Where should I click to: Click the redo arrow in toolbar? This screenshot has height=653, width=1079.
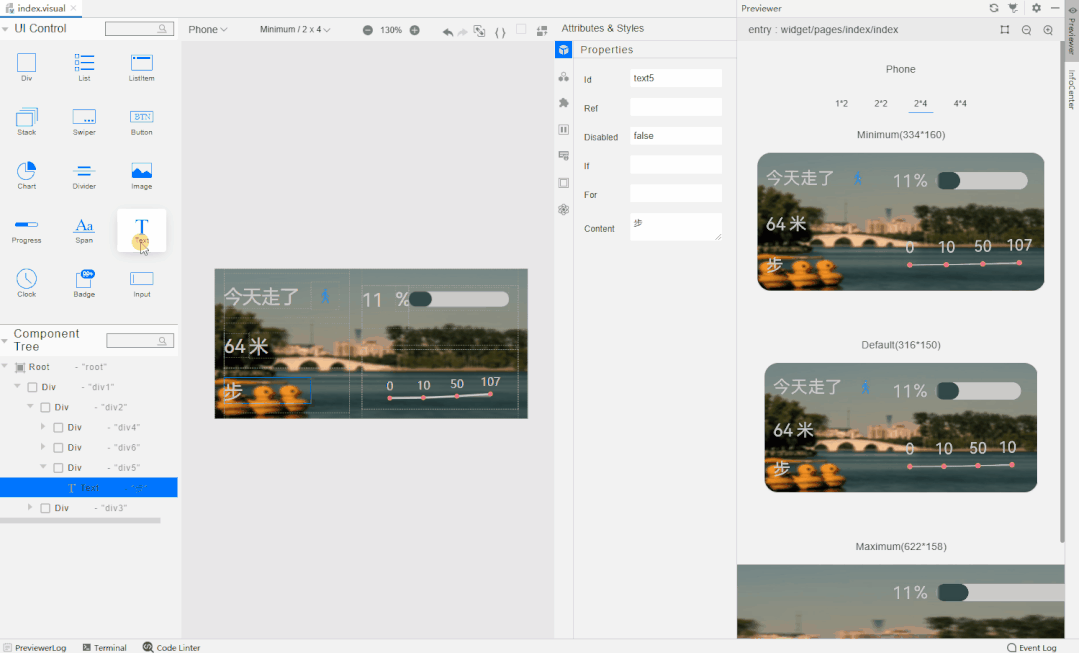(x=462, y=32)
